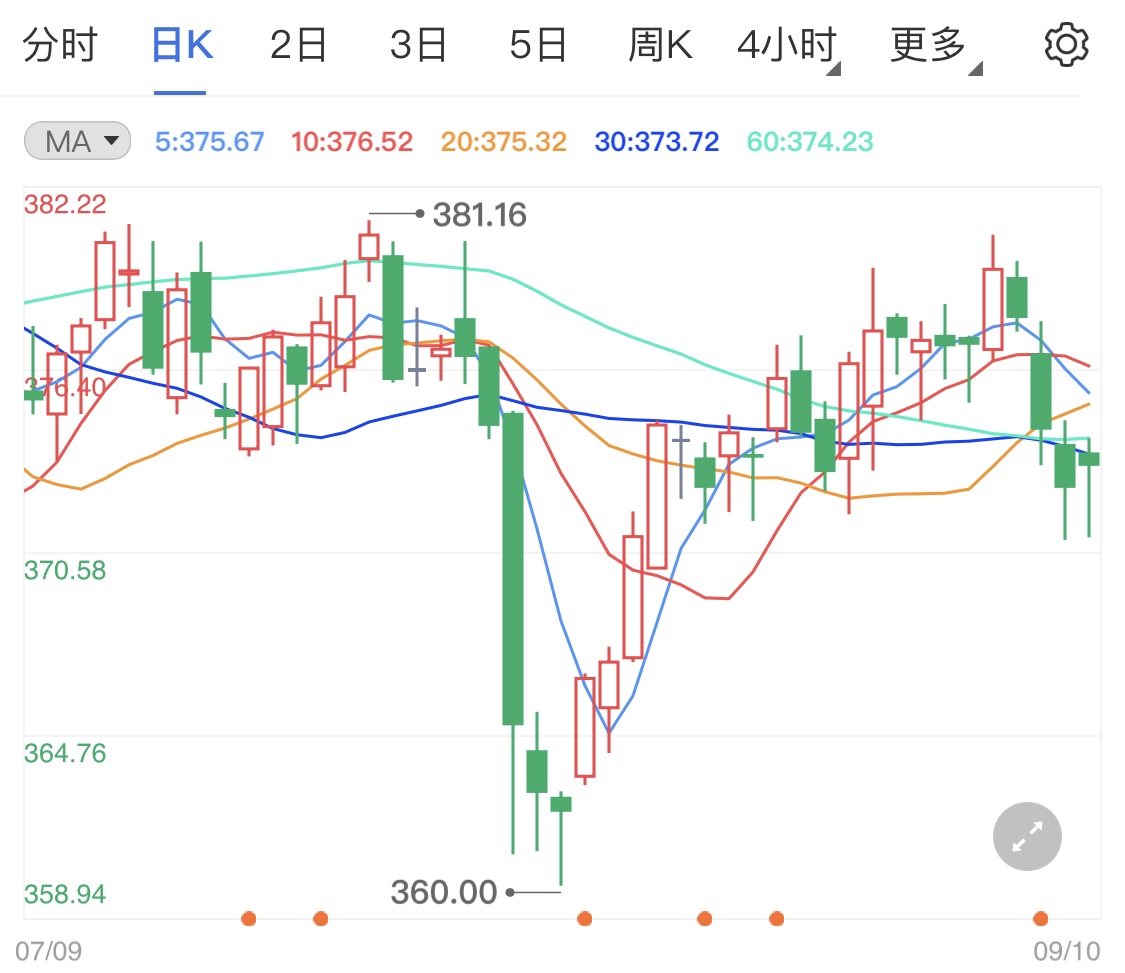Select the MA30 value 373.72 label

(x=655, y=142)
